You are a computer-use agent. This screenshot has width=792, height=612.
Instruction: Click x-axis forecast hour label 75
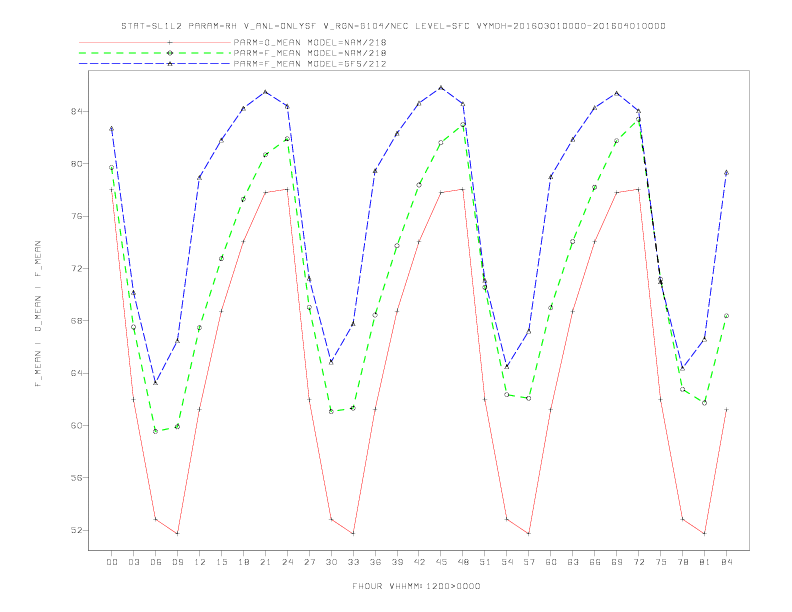click(661, 562)
